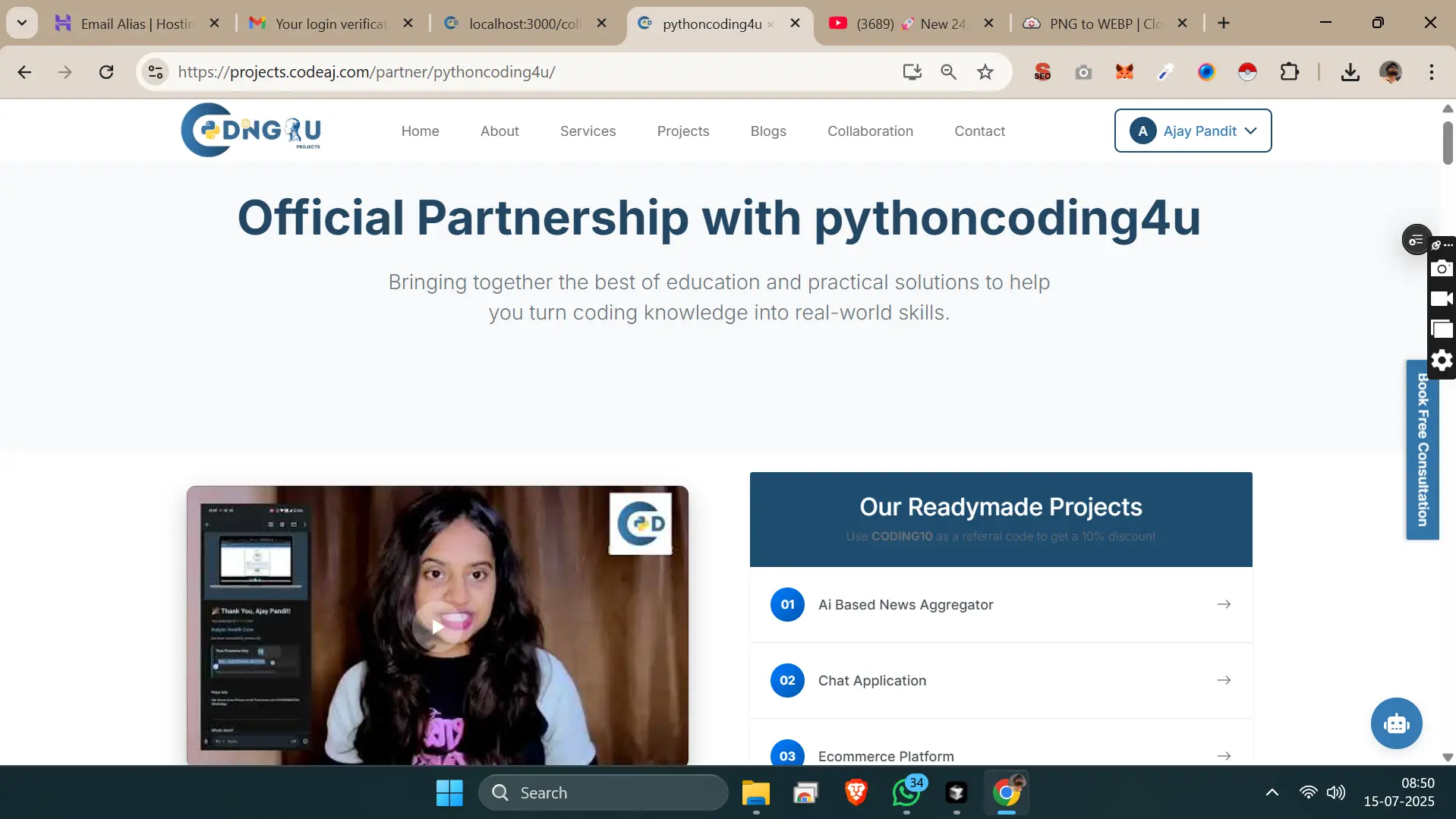Open Brave browser from taskbar
The width and height of the screenshot is (1456, 819).
click(856, 792)
